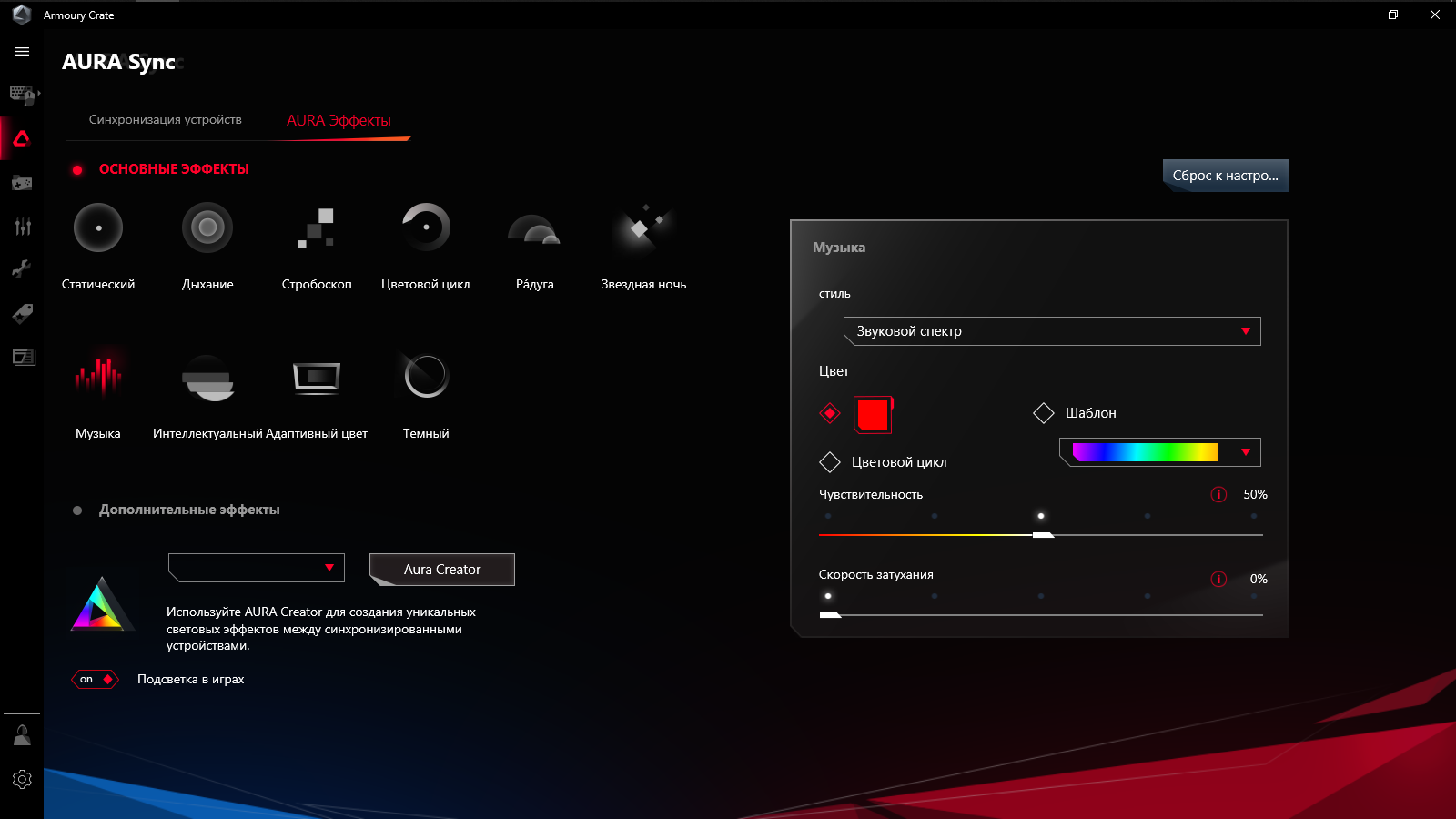This screenshot has height=819, width=1456.
Task: Open the user profile sidebar icon
Action: pyautogui.click(x=22, y=735)
